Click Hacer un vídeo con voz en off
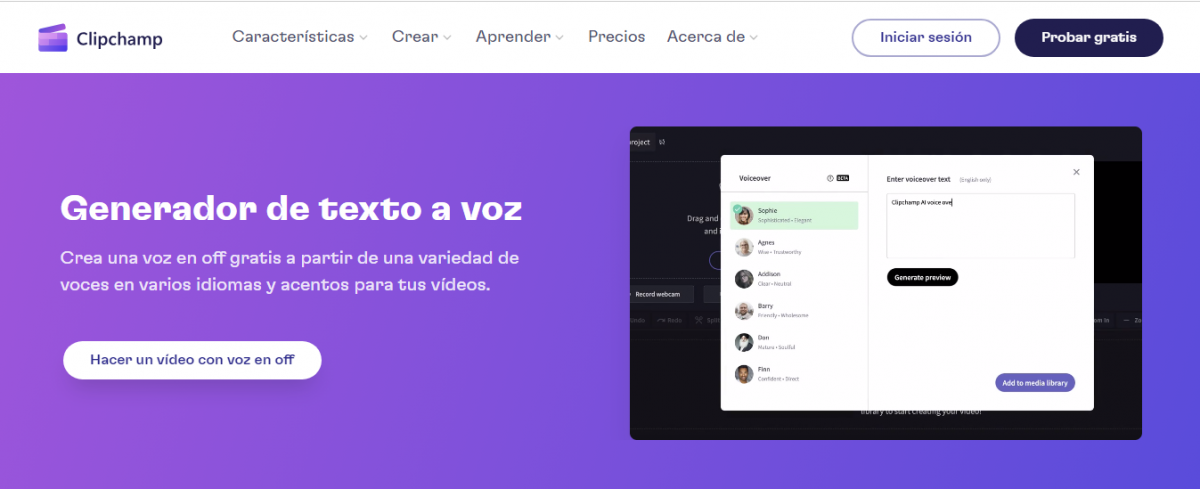The height and width of the screenshot is (489, 1200). point(192,360)
